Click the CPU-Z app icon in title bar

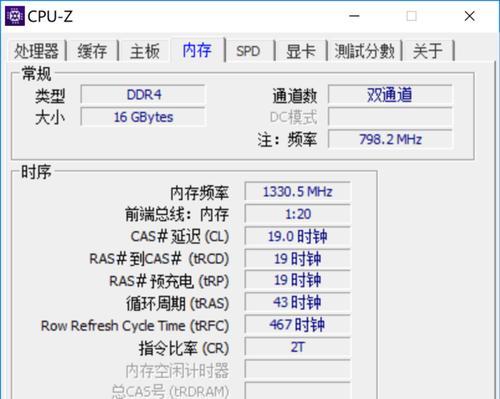pos(14,16)
